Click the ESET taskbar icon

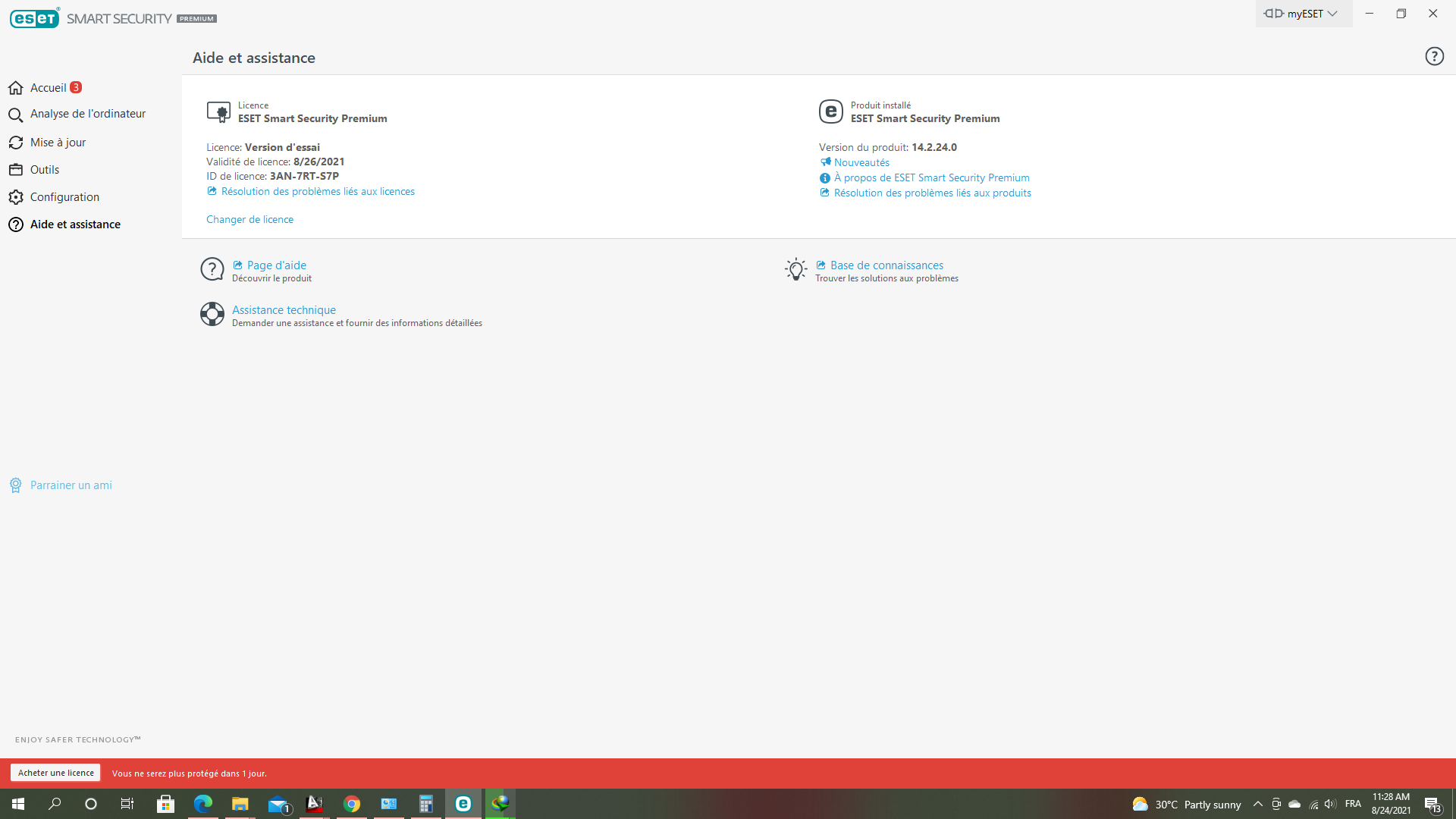[463, 804]
